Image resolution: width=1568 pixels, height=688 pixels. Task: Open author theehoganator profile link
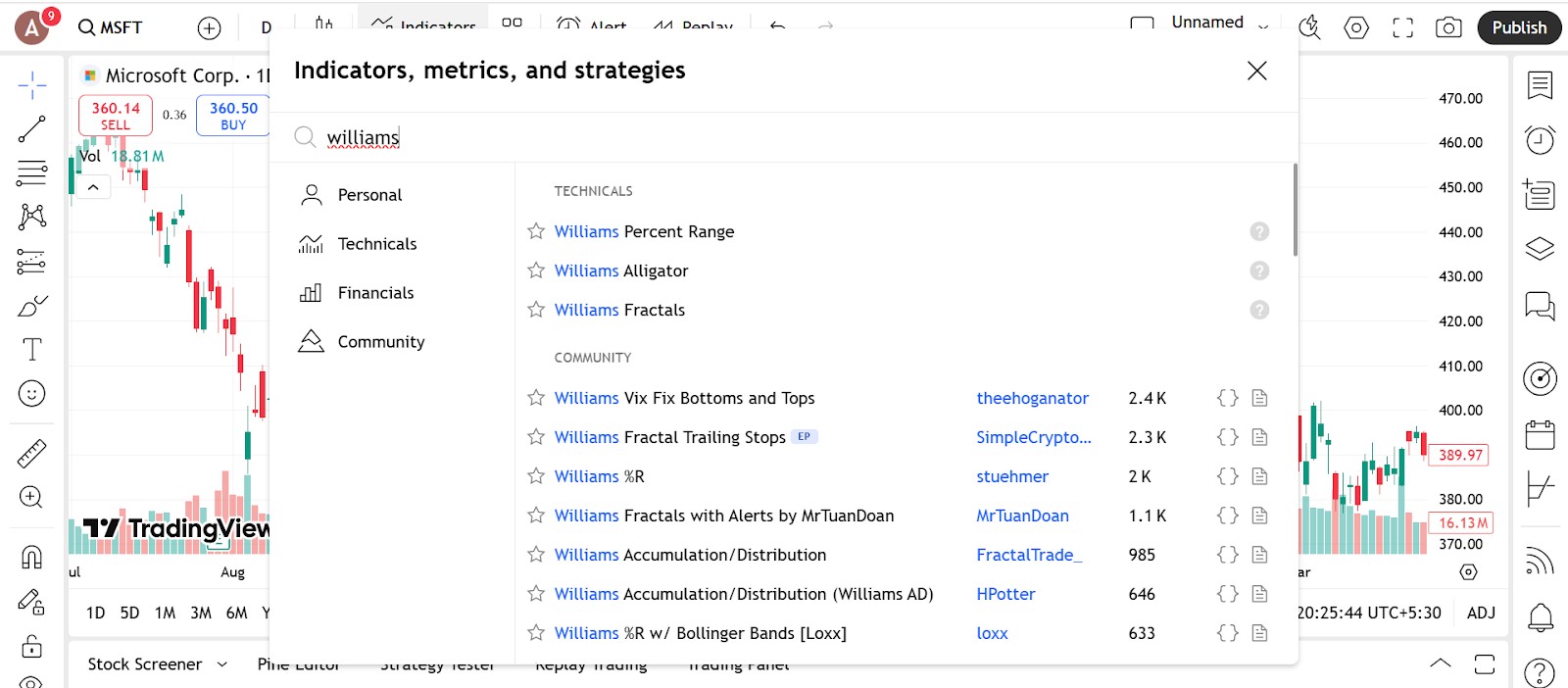pos(1032,398)
